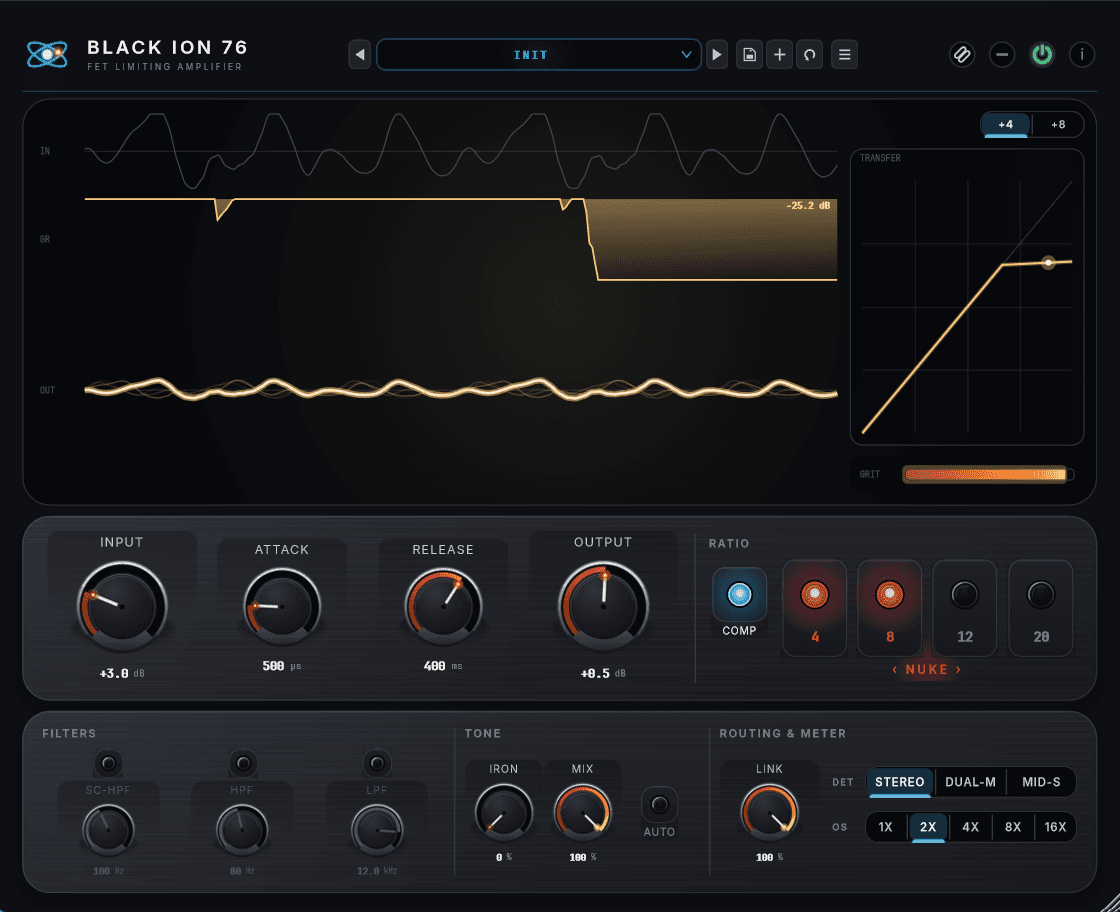
Task: Click the IRON tone knob
Action: pos(504,812)
